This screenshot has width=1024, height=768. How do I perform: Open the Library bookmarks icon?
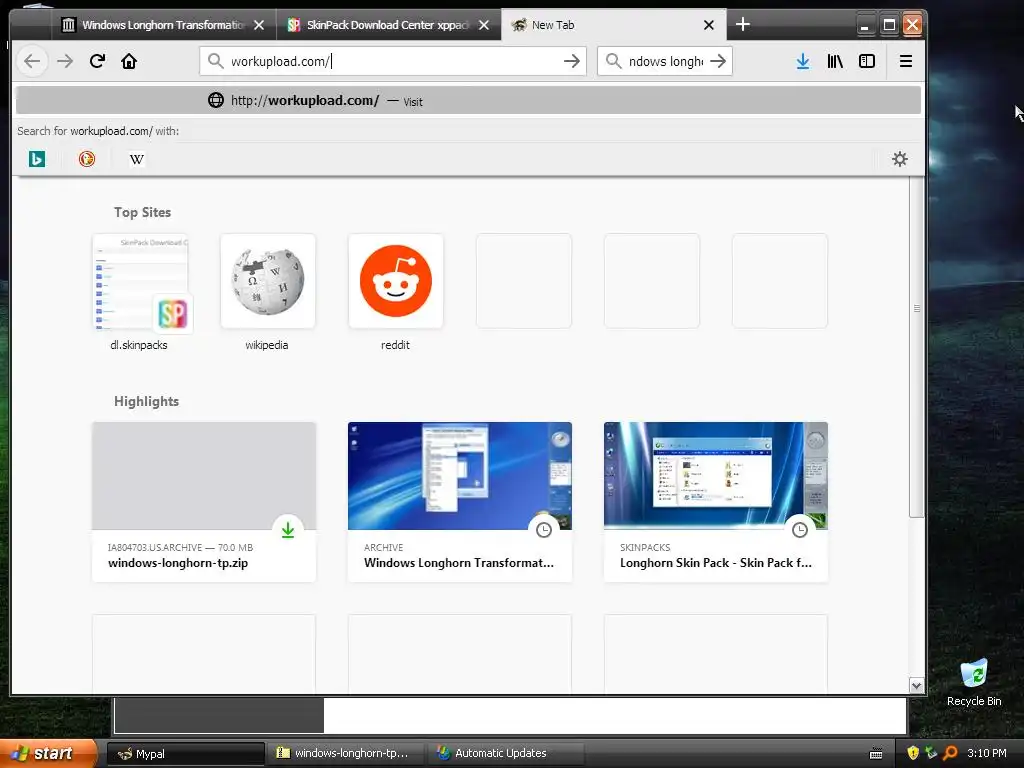pos(835,61)
